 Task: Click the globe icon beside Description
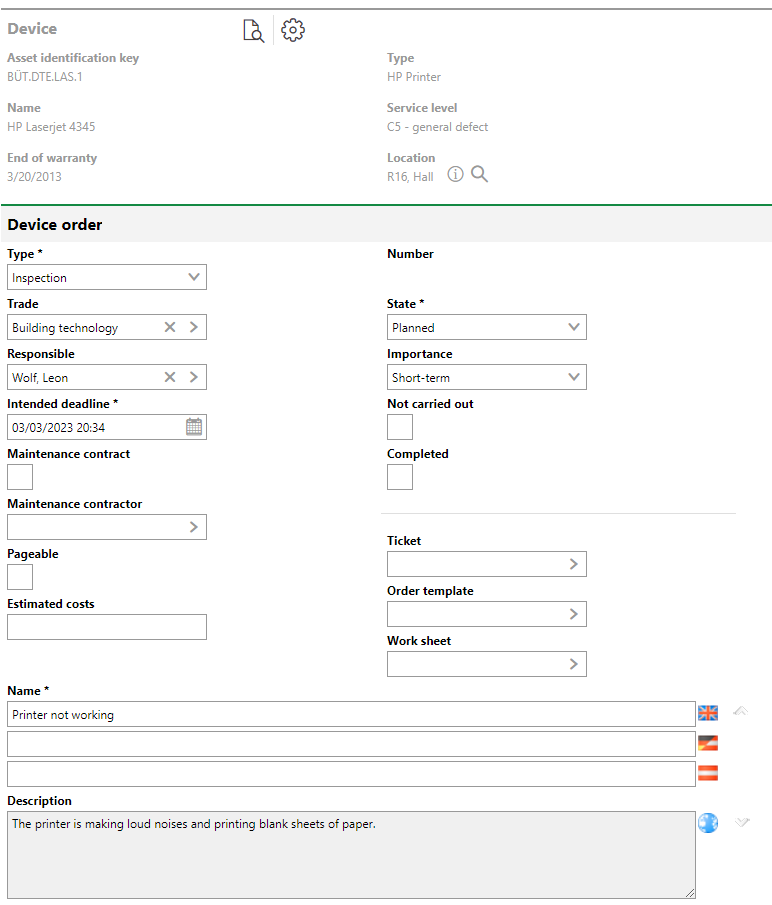click(708, 823)
